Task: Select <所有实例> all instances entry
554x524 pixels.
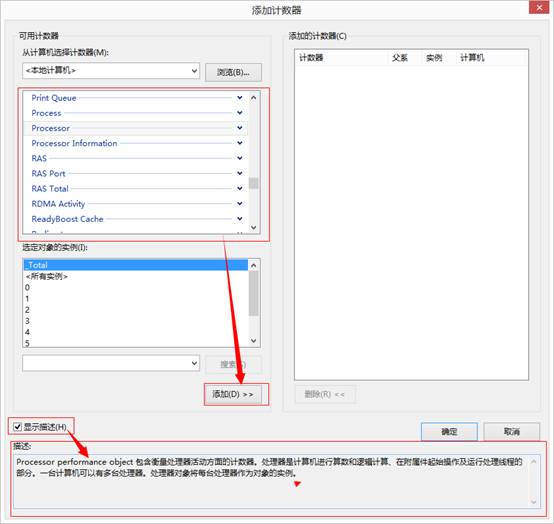Action: (136, 276)
